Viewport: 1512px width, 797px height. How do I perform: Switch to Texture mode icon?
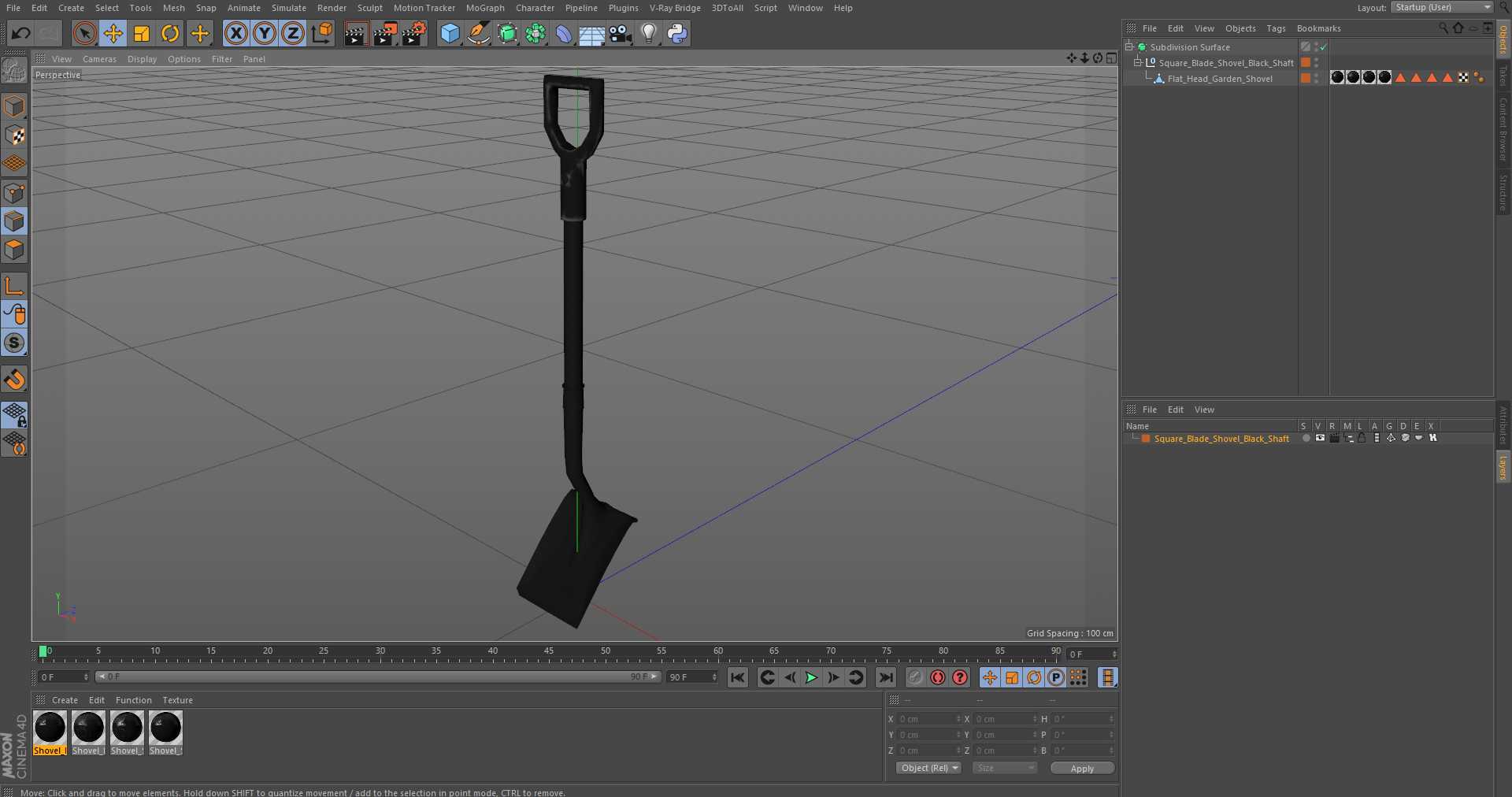[x=14, y=135]
